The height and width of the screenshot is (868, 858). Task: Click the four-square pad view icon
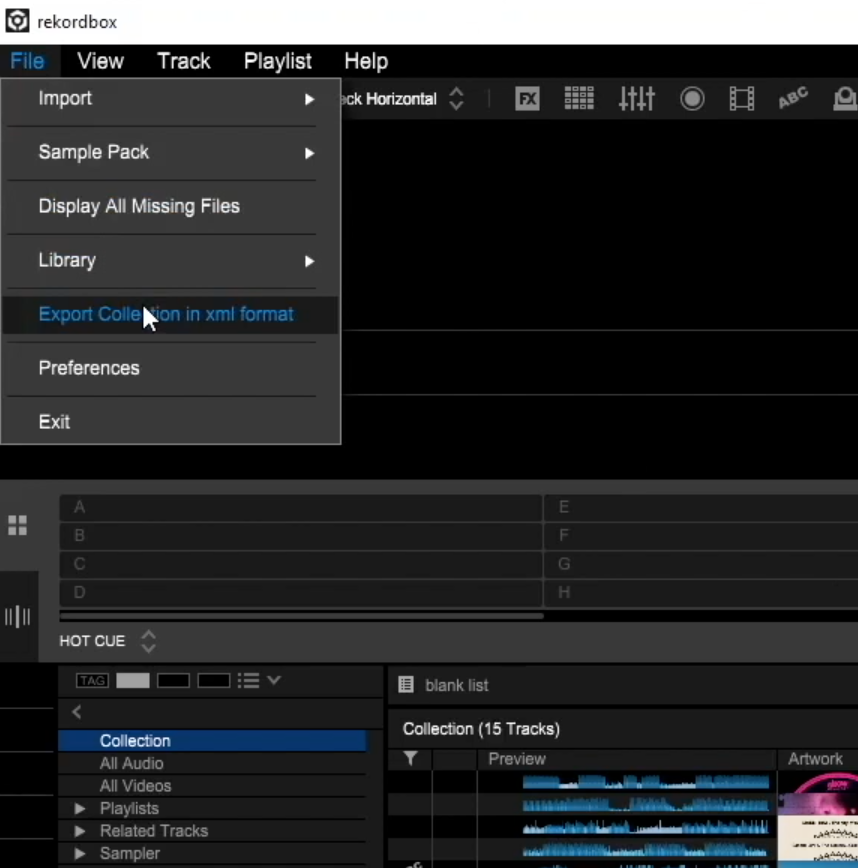click(x=18, y=525)
